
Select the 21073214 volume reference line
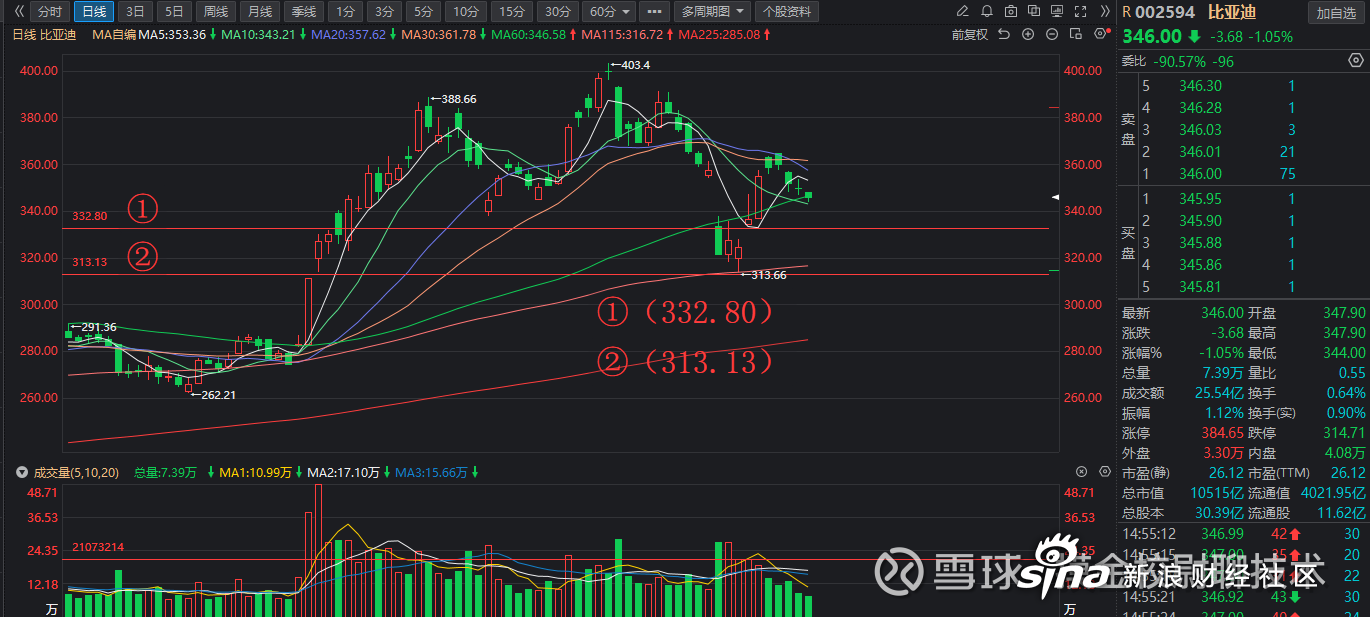(x=560, y=559)
